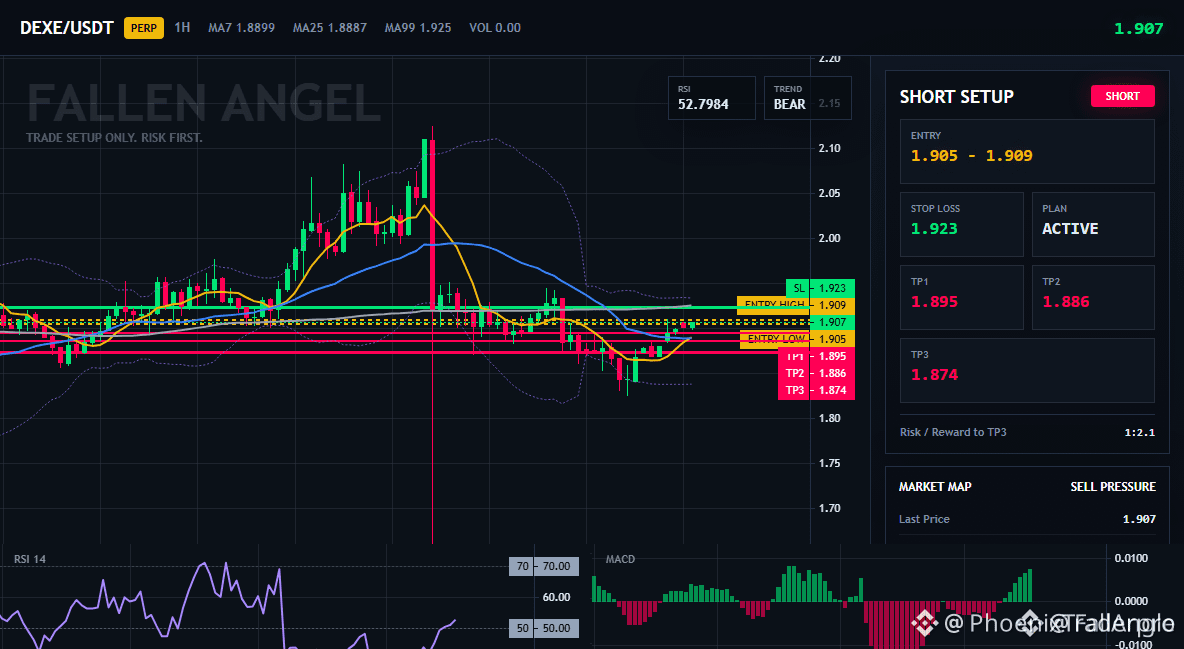The image size is (1184, 649).
Task: Click the red TP3 1.874 chart tag
Action: 816,391
